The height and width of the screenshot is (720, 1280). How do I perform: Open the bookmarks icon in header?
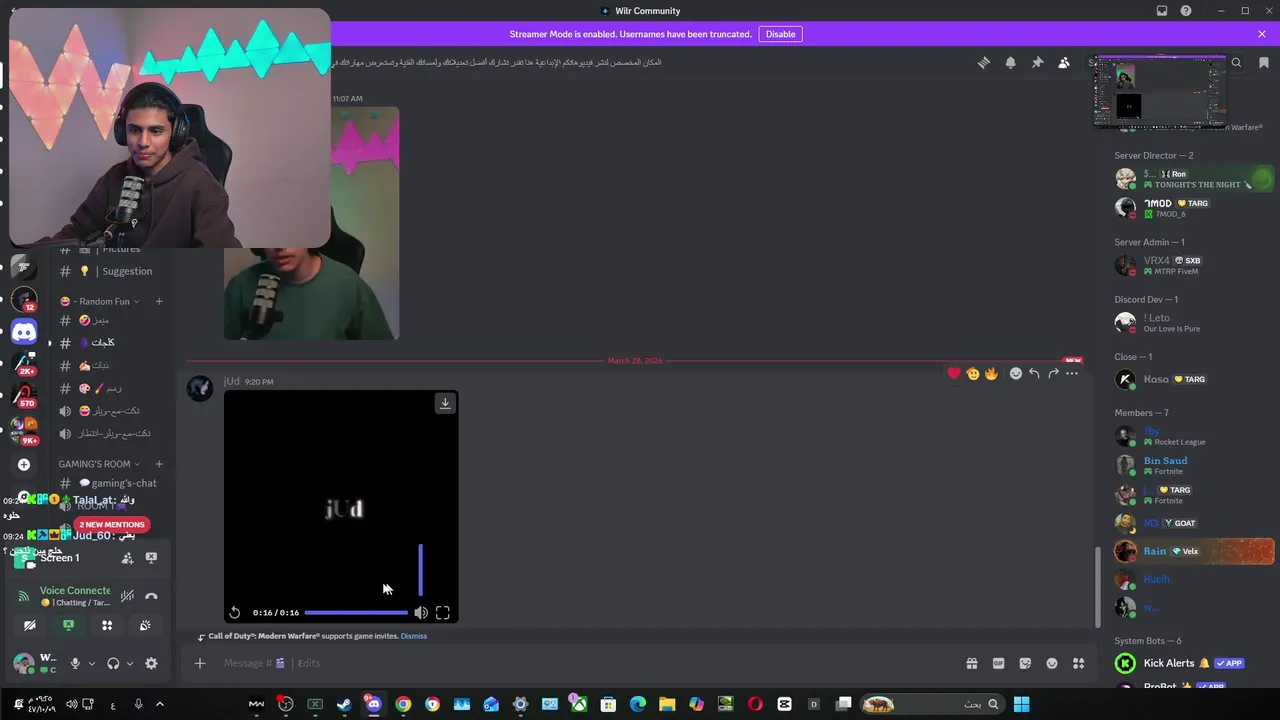pyautogui.click(x=1264, y=62)
